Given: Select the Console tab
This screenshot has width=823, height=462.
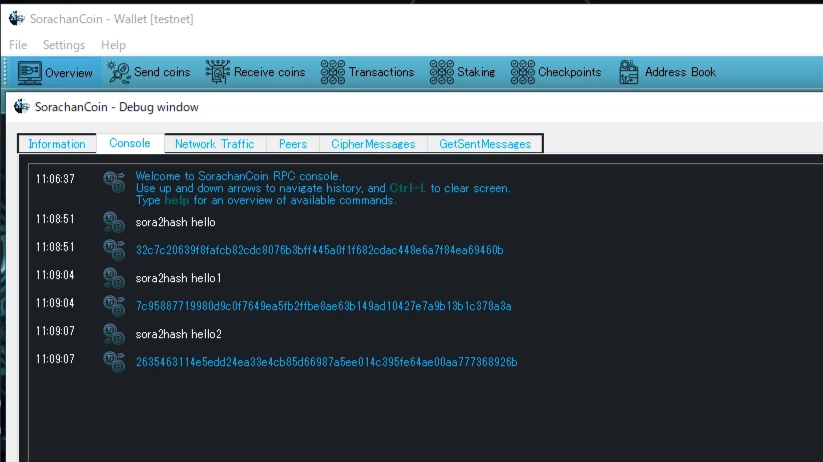Looking at the screenshot, I should click(x=130, y=143).
